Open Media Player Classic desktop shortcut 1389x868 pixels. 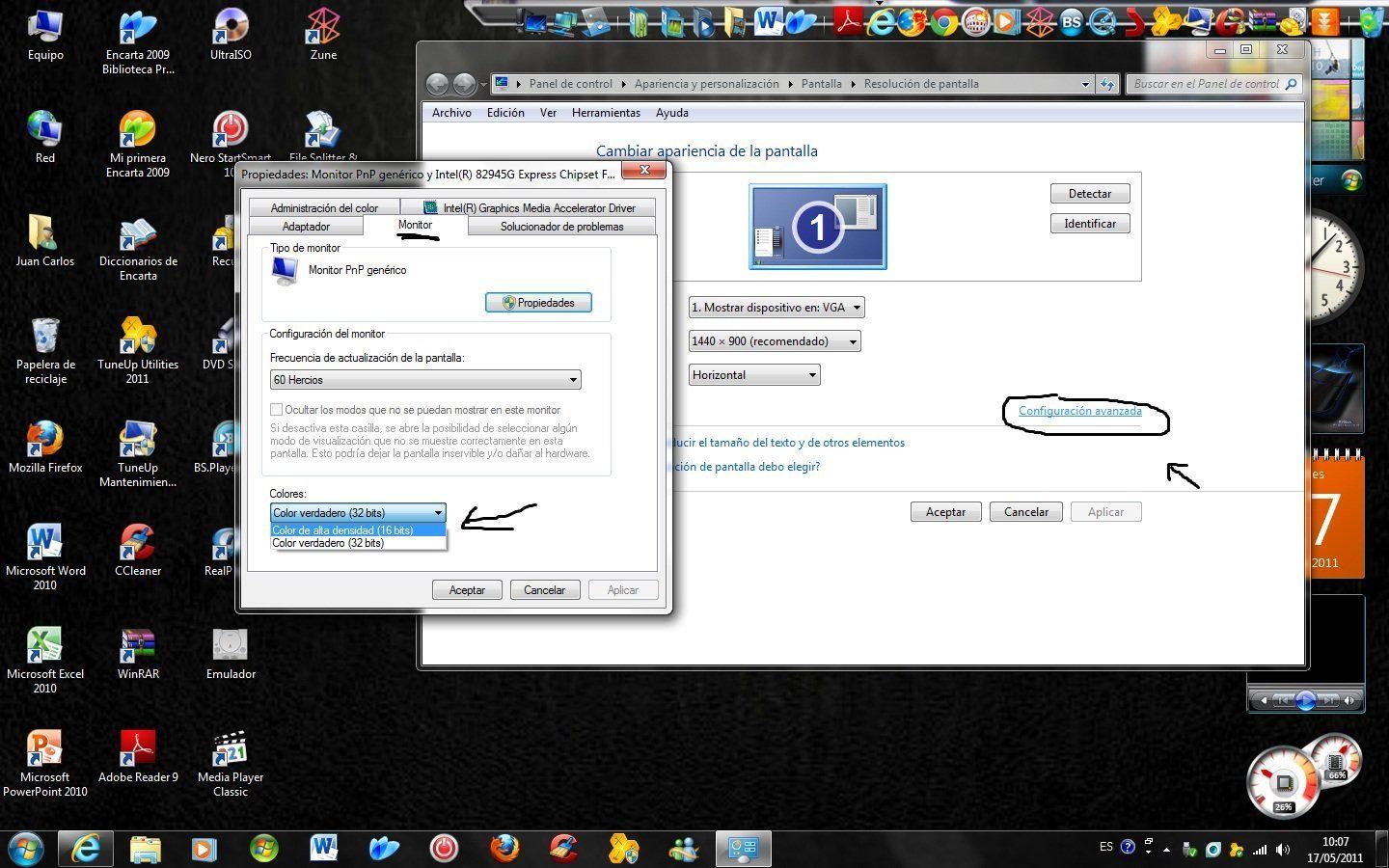click(230, 750)
